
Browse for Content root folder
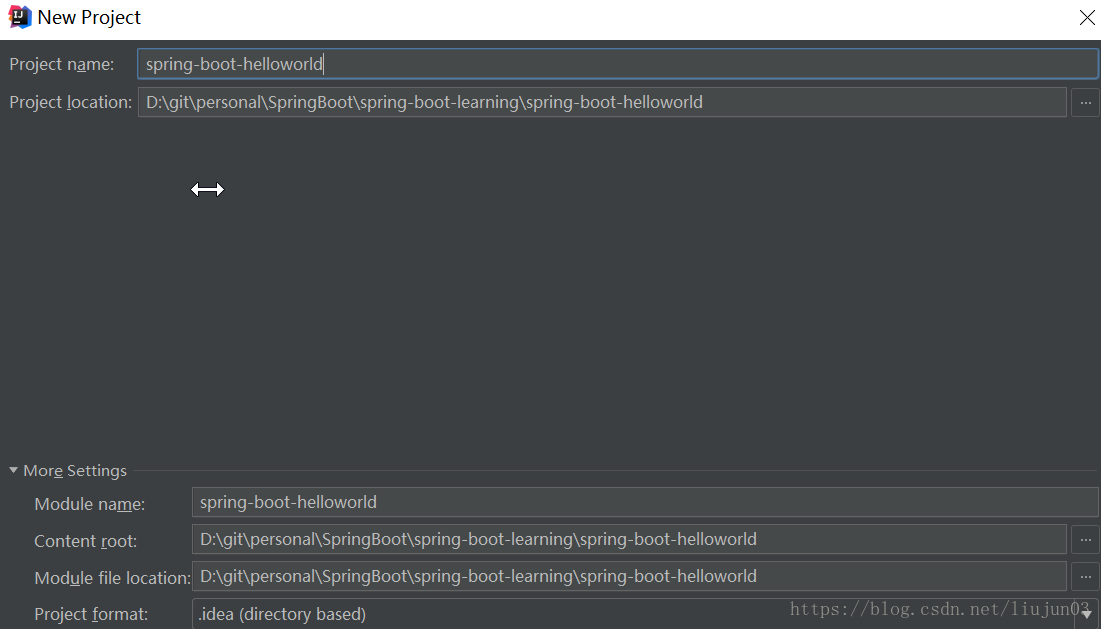(1086, 539)
